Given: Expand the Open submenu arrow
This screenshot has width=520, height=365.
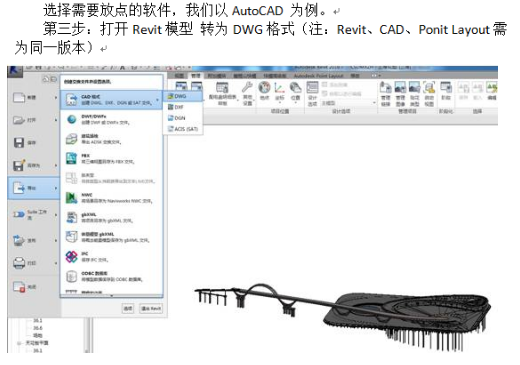Looking at the screenshot, I should pos(56,120).
